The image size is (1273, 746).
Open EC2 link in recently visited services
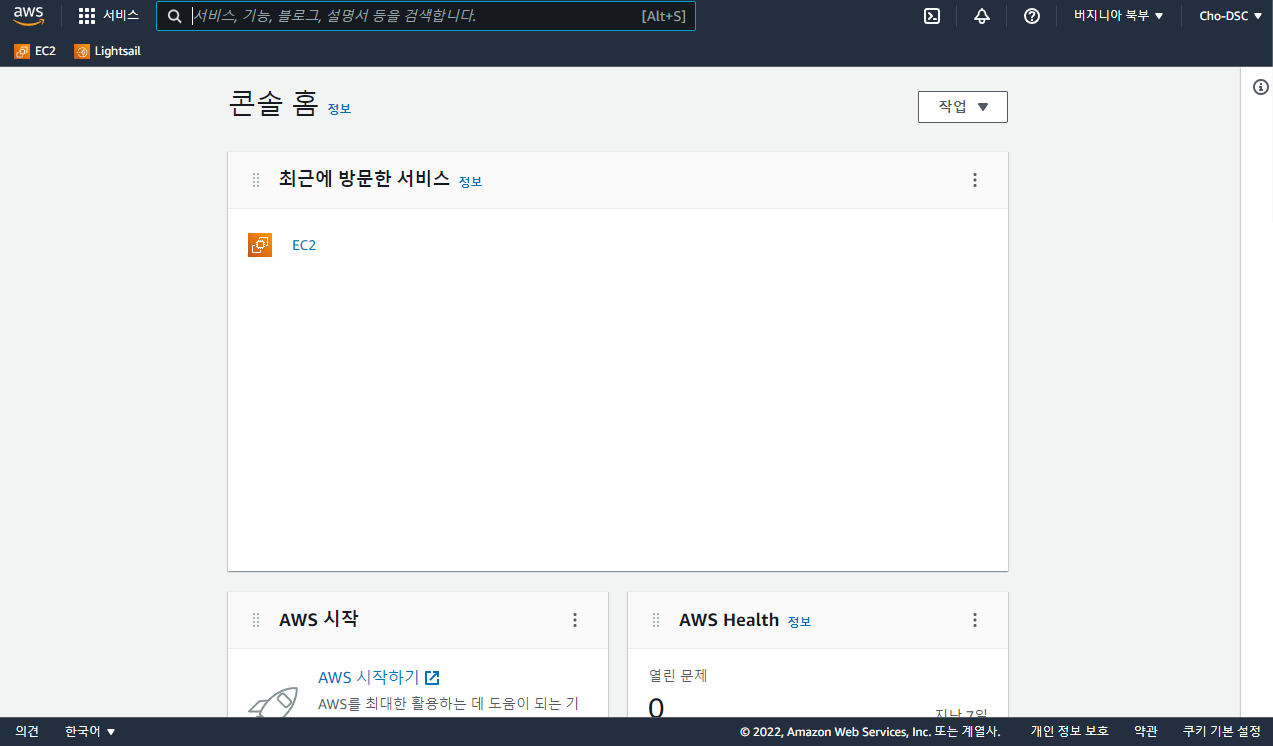304,245
